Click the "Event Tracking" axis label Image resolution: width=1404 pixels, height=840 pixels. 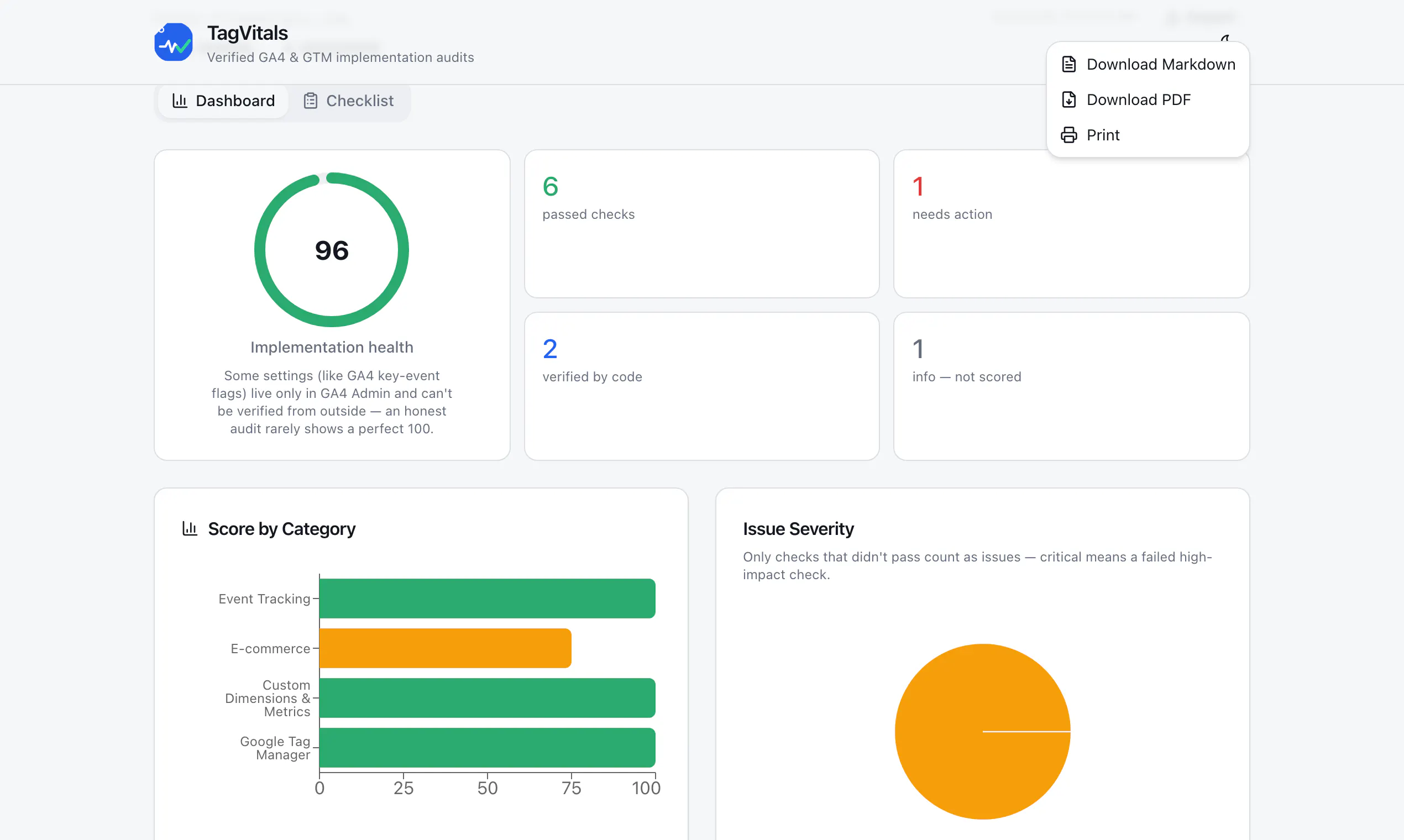[x=264, y=599]
